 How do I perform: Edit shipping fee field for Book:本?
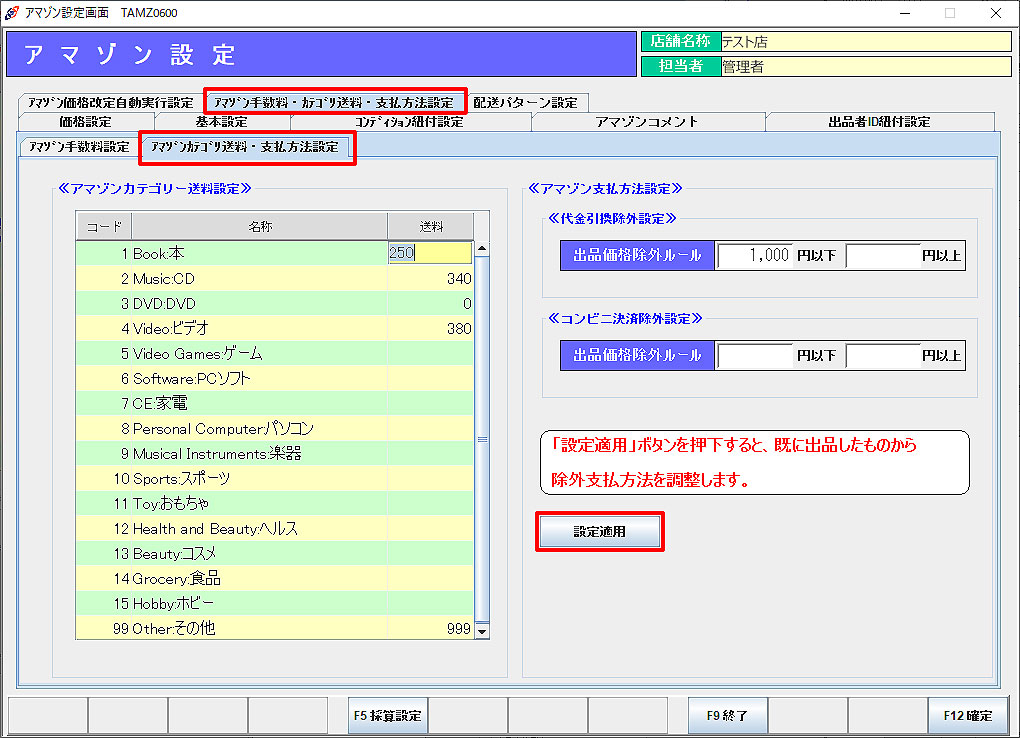coord(430,254)
